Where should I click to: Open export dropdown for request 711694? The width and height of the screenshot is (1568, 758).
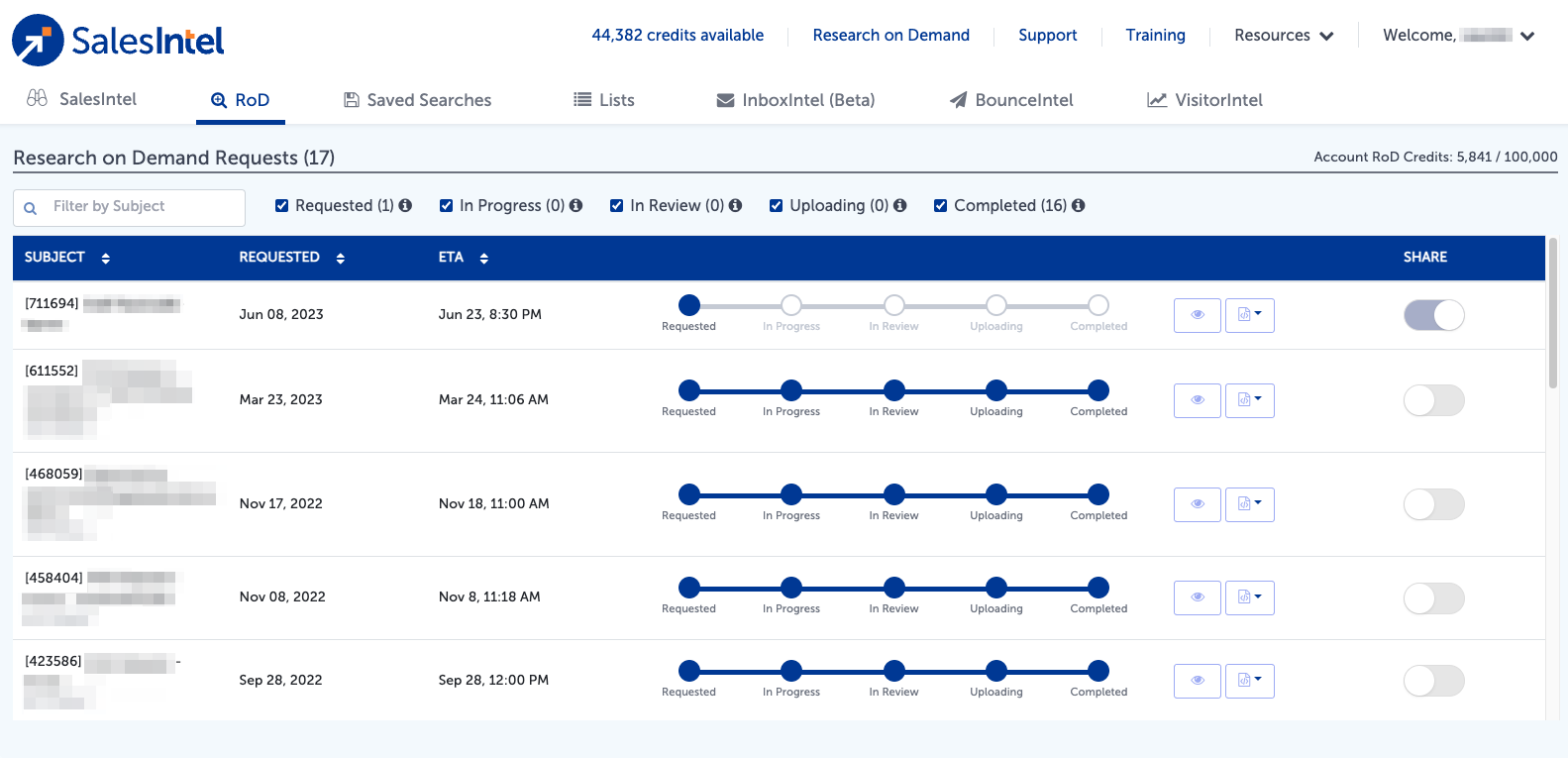1250,315
